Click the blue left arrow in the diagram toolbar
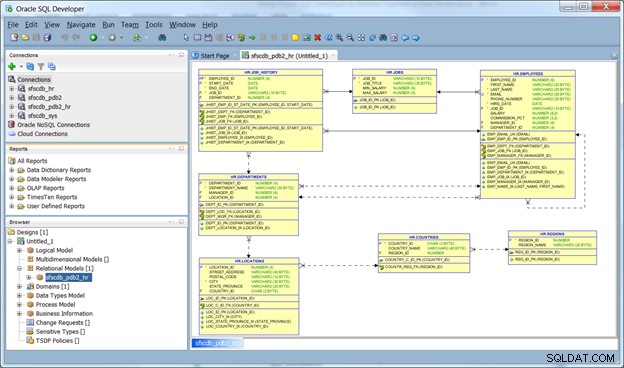 point(405,37)
